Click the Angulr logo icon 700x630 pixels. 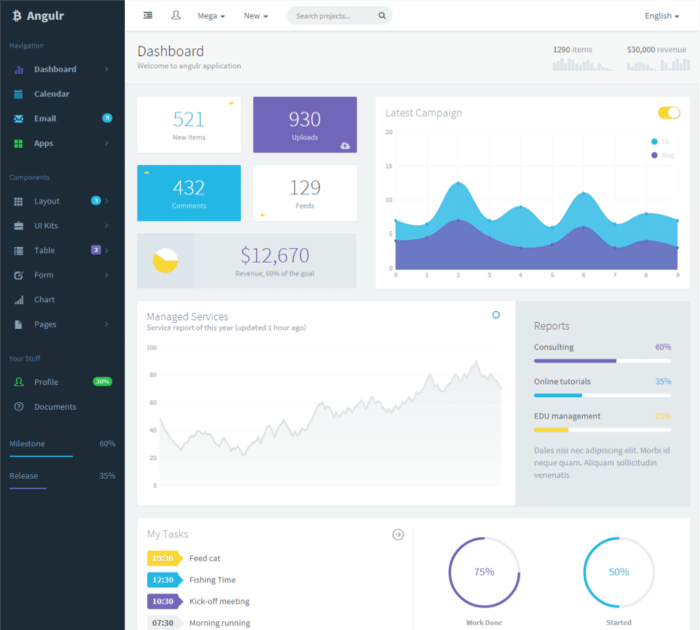(17, 15)
